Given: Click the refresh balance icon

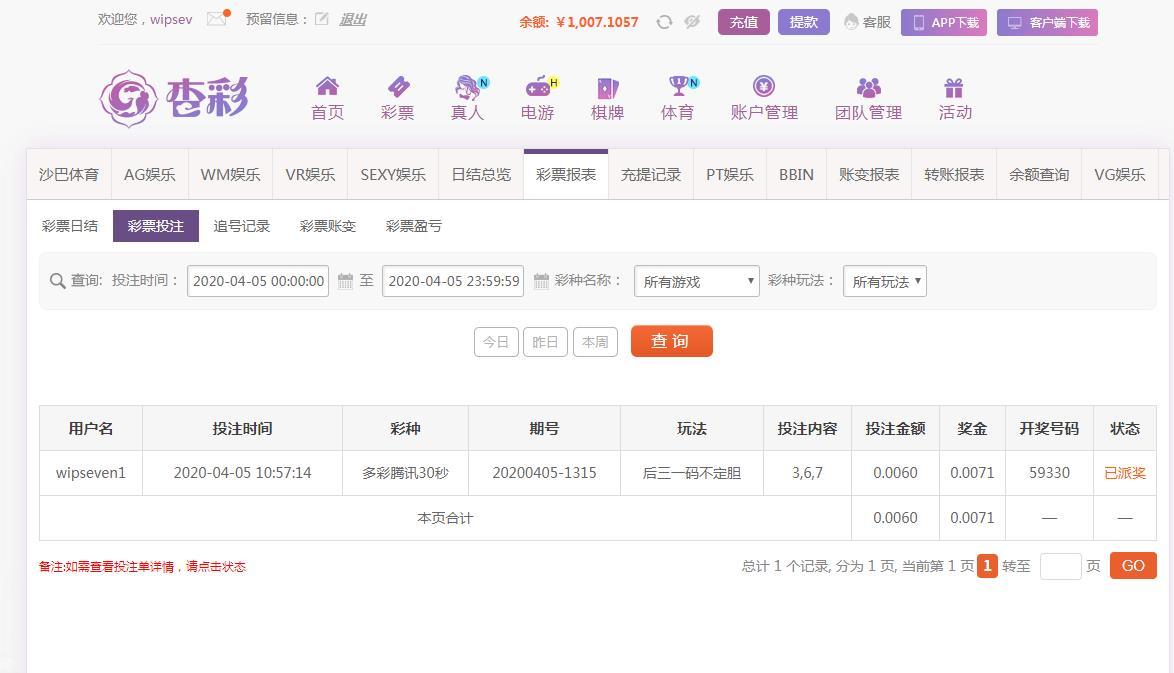Looking at the screenshot, I should (664, 22).
